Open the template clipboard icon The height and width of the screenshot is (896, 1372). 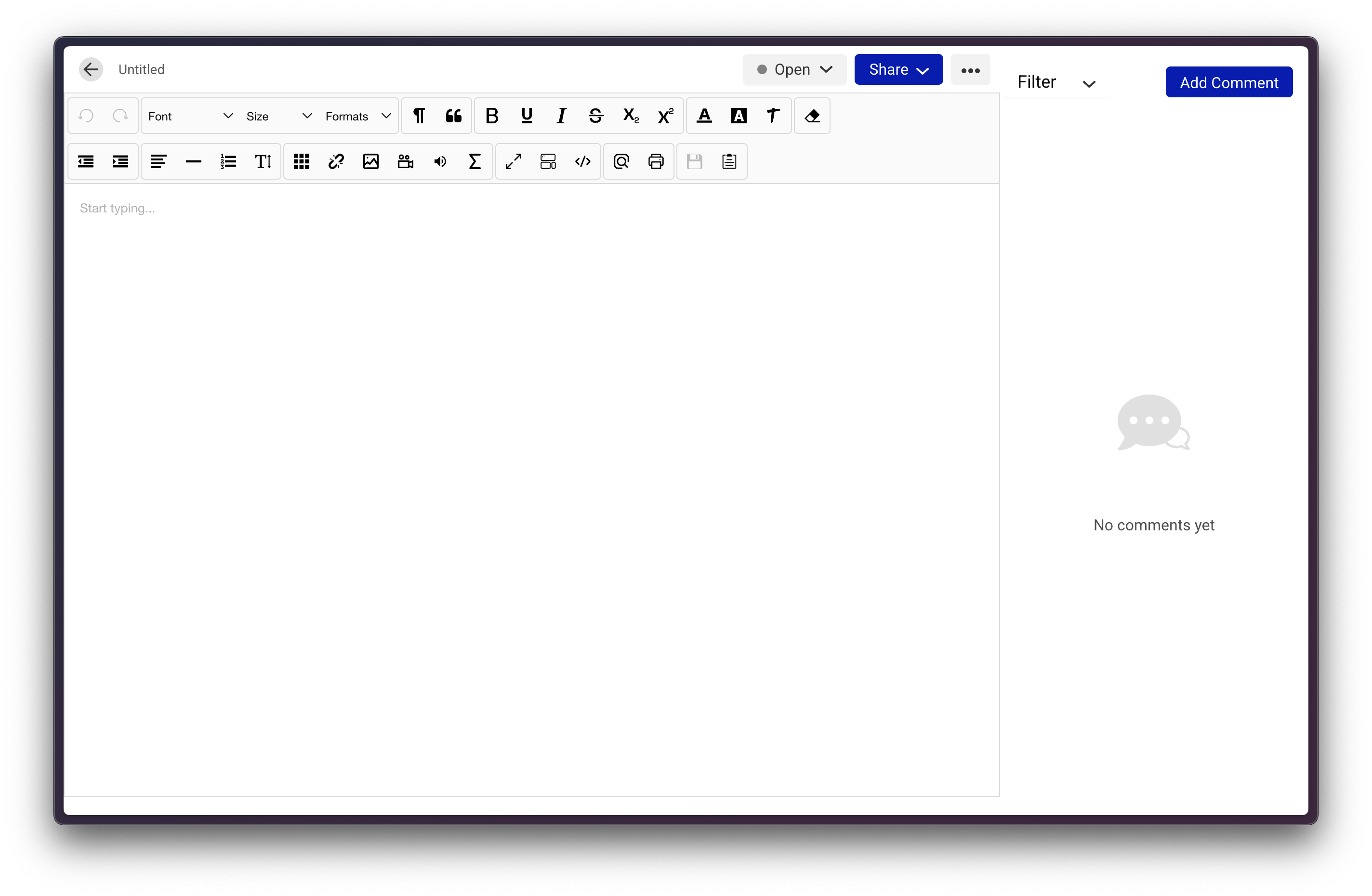pos(729,161)
